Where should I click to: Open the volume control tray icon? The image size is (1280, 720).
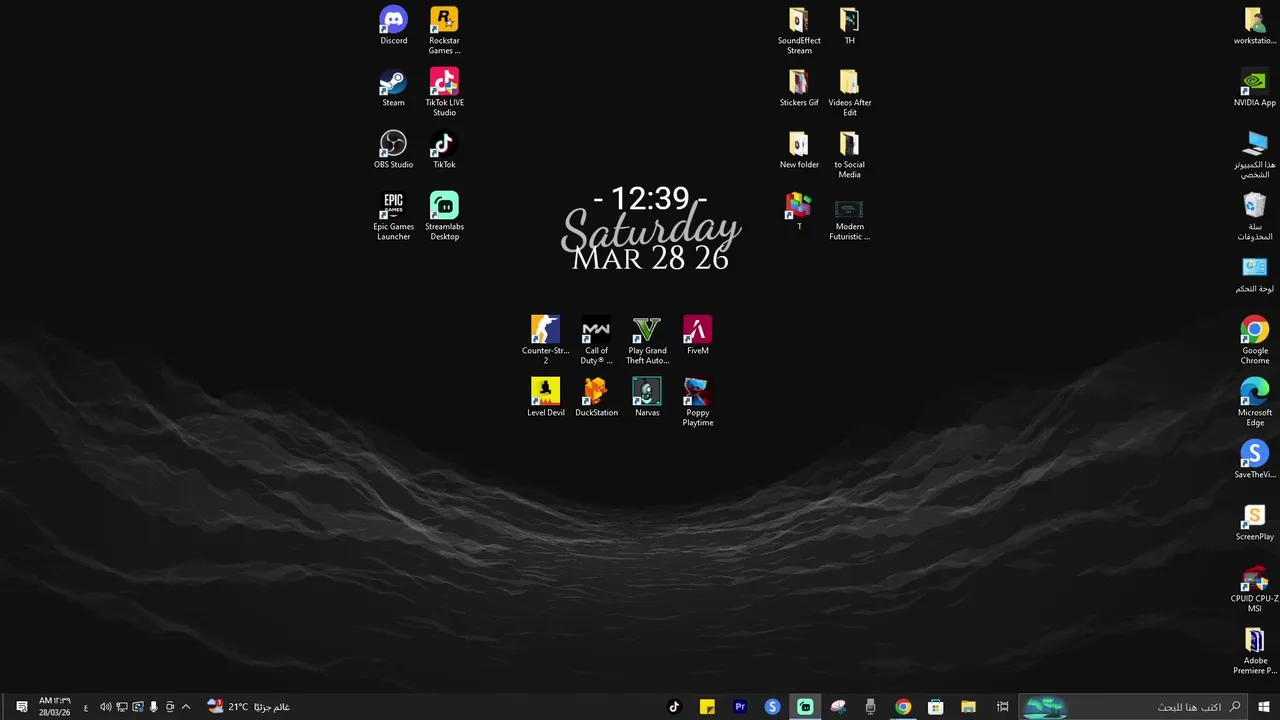click(105, 707)
